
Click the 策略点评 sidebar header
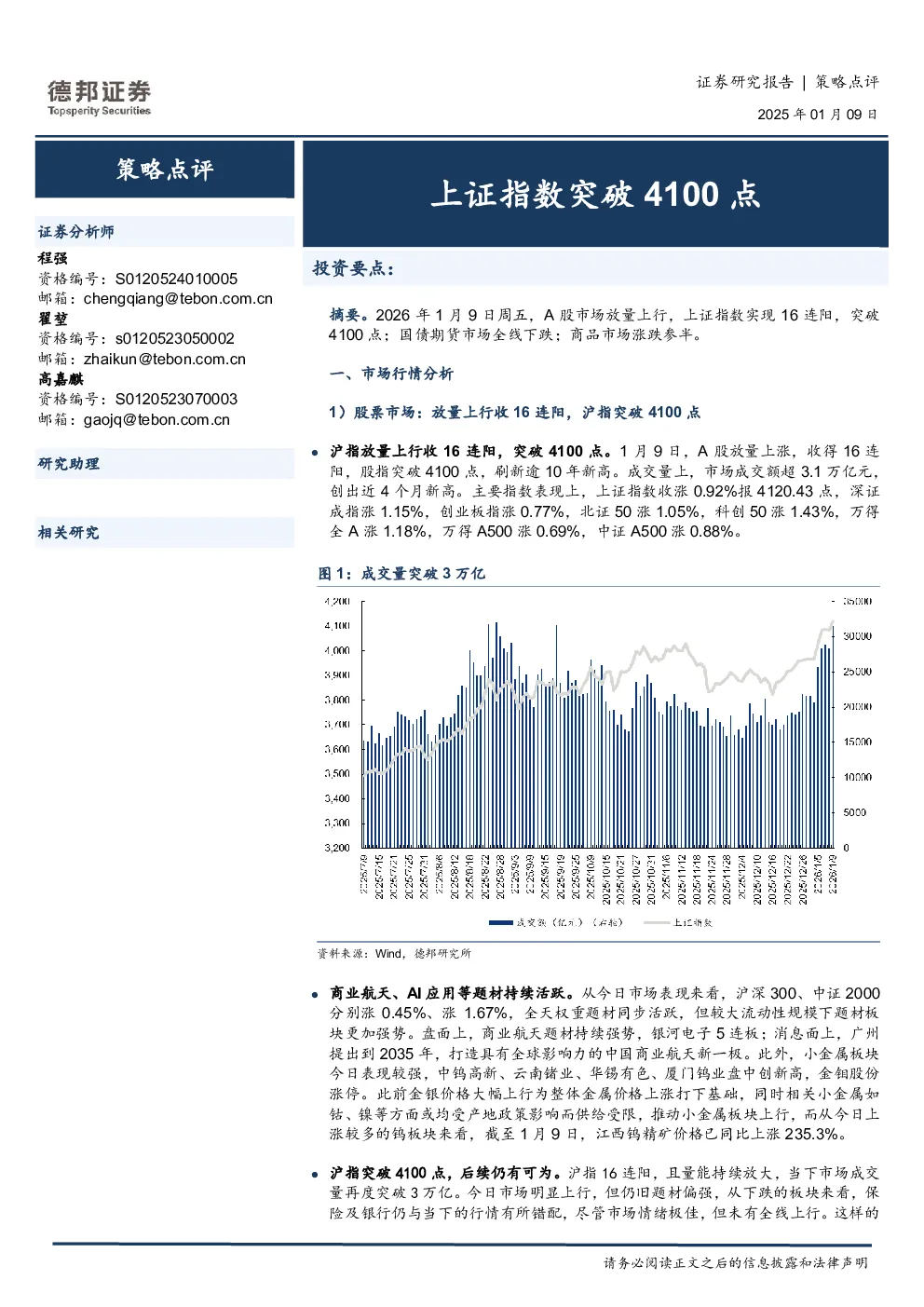click(x=165, y=169)
